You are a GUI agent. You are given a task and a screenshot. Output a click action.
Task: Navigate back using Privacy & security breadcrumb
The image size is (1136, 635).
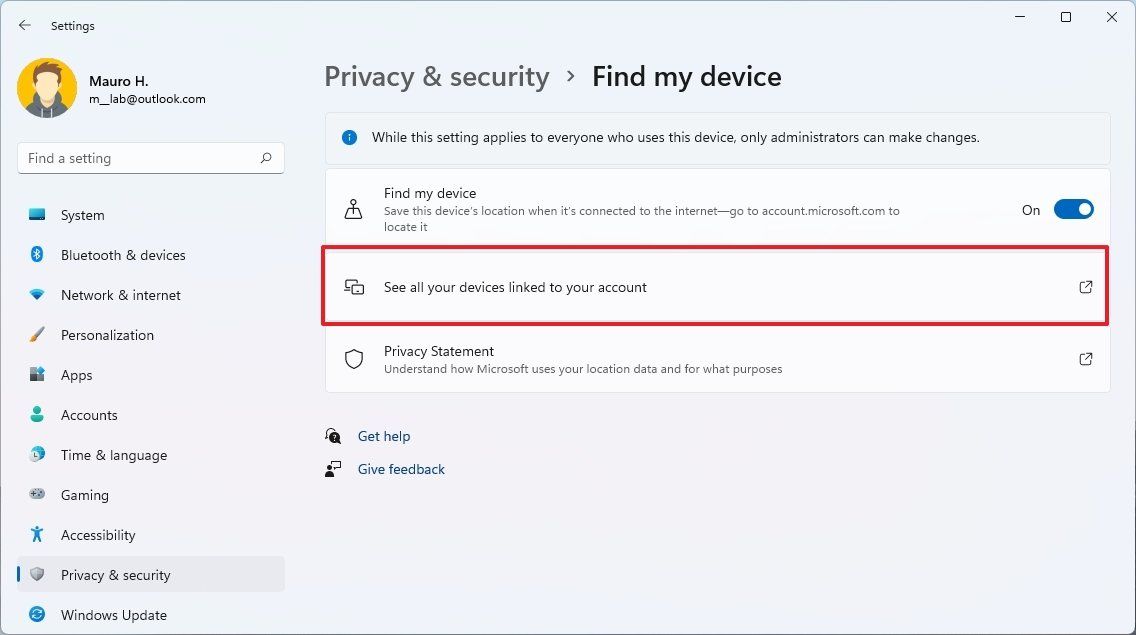(436, 76)
